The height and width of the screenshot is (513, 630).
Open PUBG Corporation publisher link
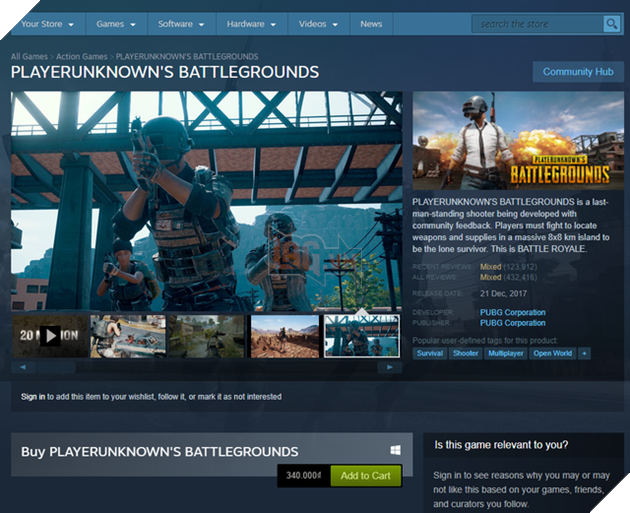pos(513,323)
